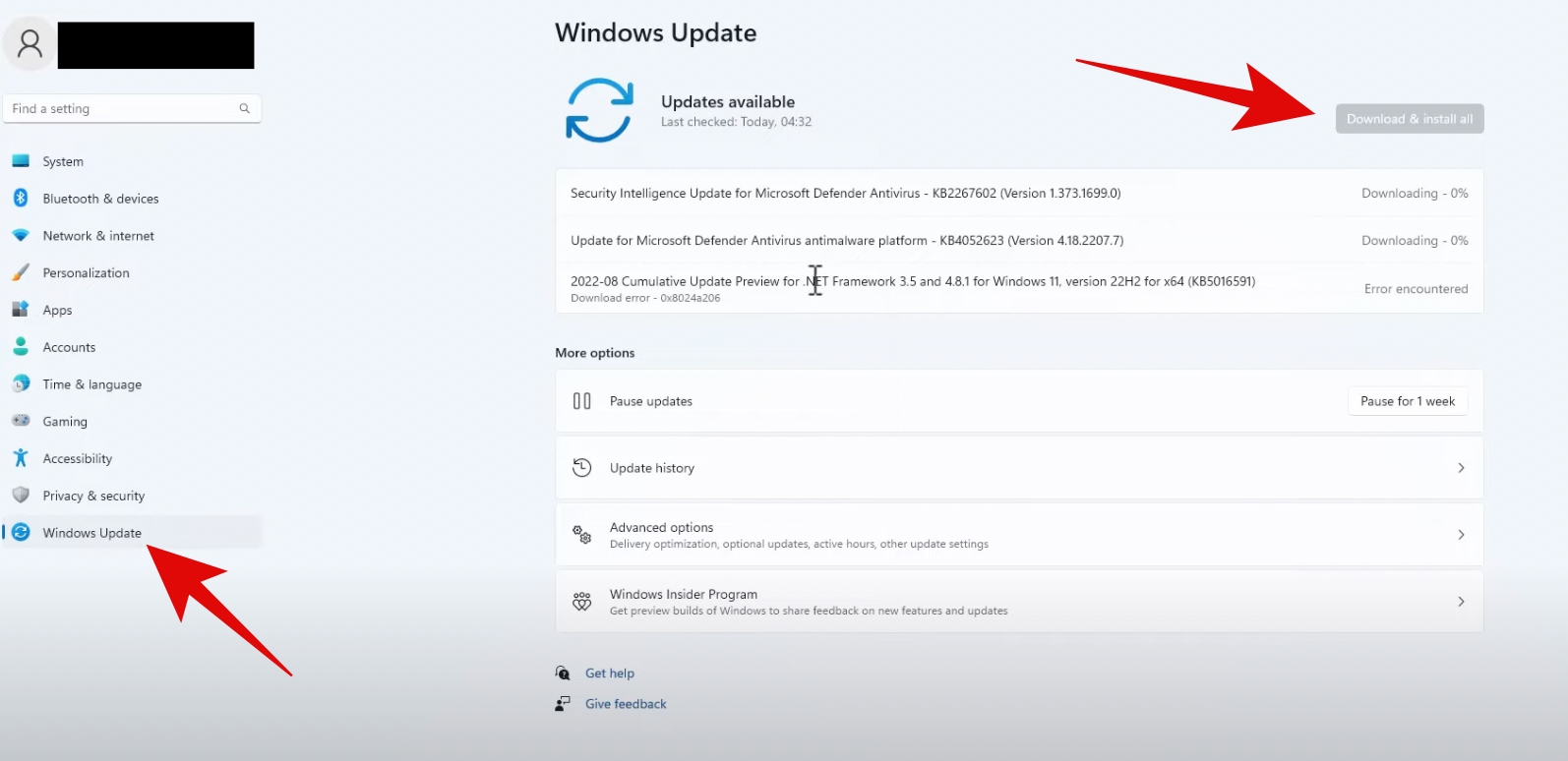1568x761 pixels.
Task: Click the Find a setting search box
Action: click(x=132, y=108)
